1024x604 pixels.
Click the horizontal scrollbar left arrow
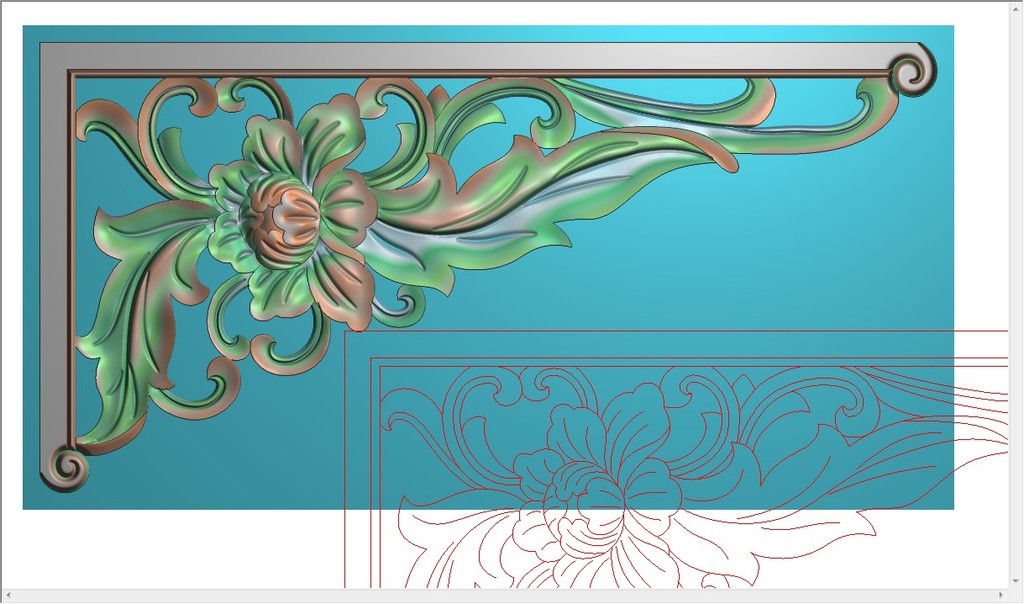point(8,596)
